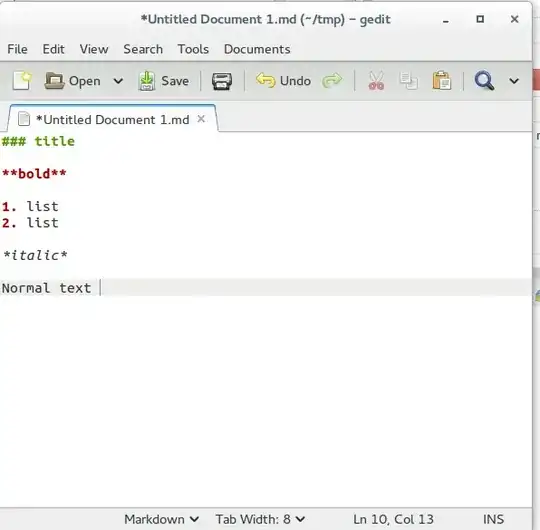Screen dimensions: 540x530
Task: Paste with the clipboard icon
Action: [442, 81]
